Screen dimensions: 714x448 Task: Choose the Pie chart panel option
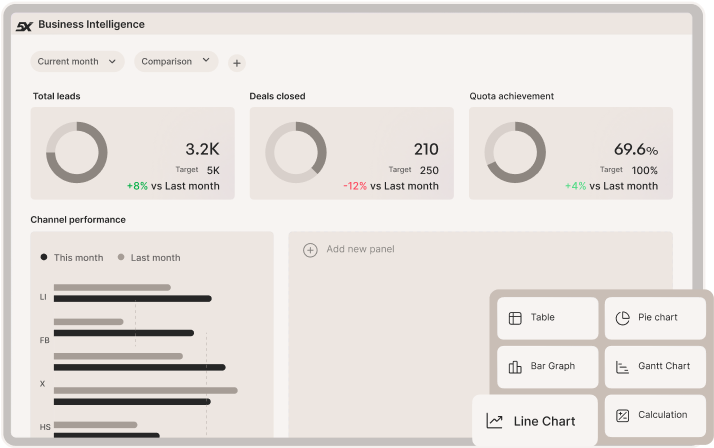coord(655,318)
